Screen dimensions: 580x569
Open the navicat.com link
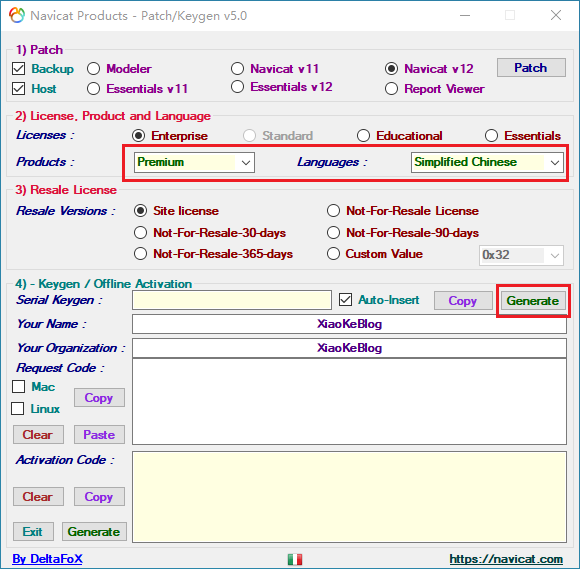[x=506, y=559]
